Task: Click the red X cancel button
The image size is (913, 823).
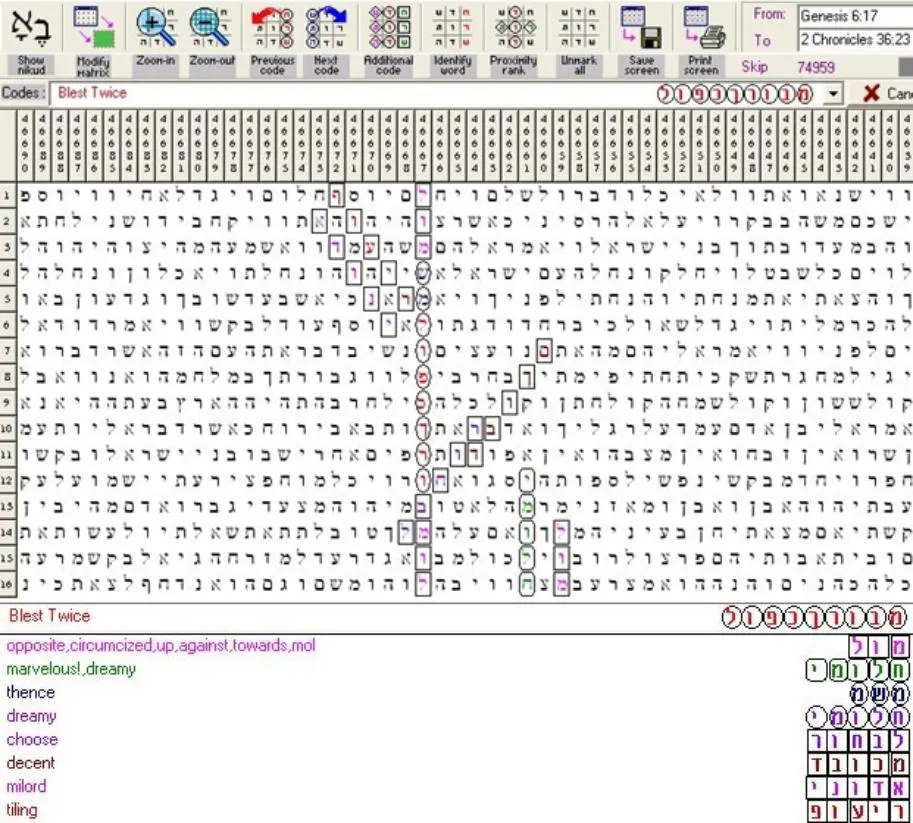Action: tap(871, 93)
